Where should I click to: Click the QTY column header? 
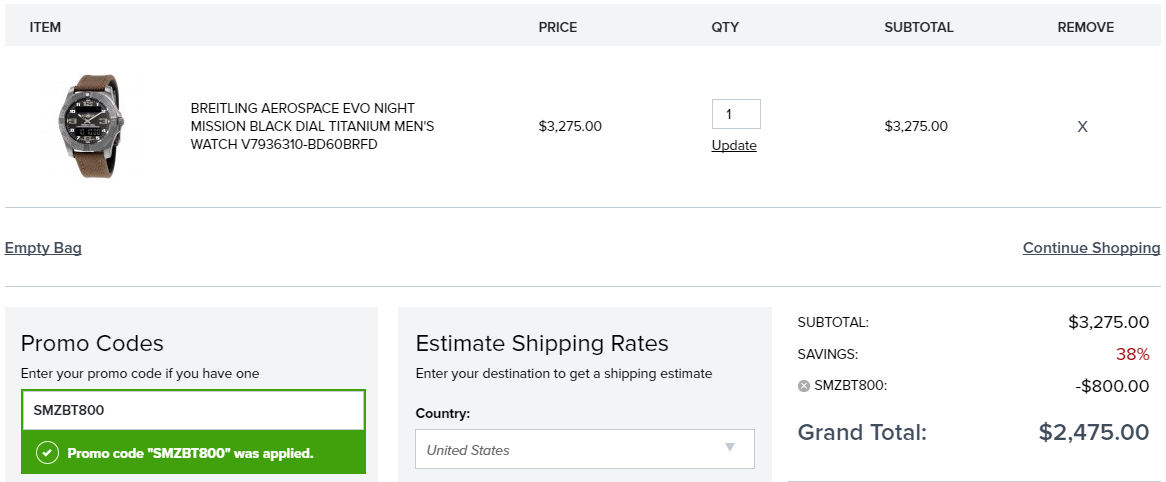pyautogui.click(x=725, y=28)
